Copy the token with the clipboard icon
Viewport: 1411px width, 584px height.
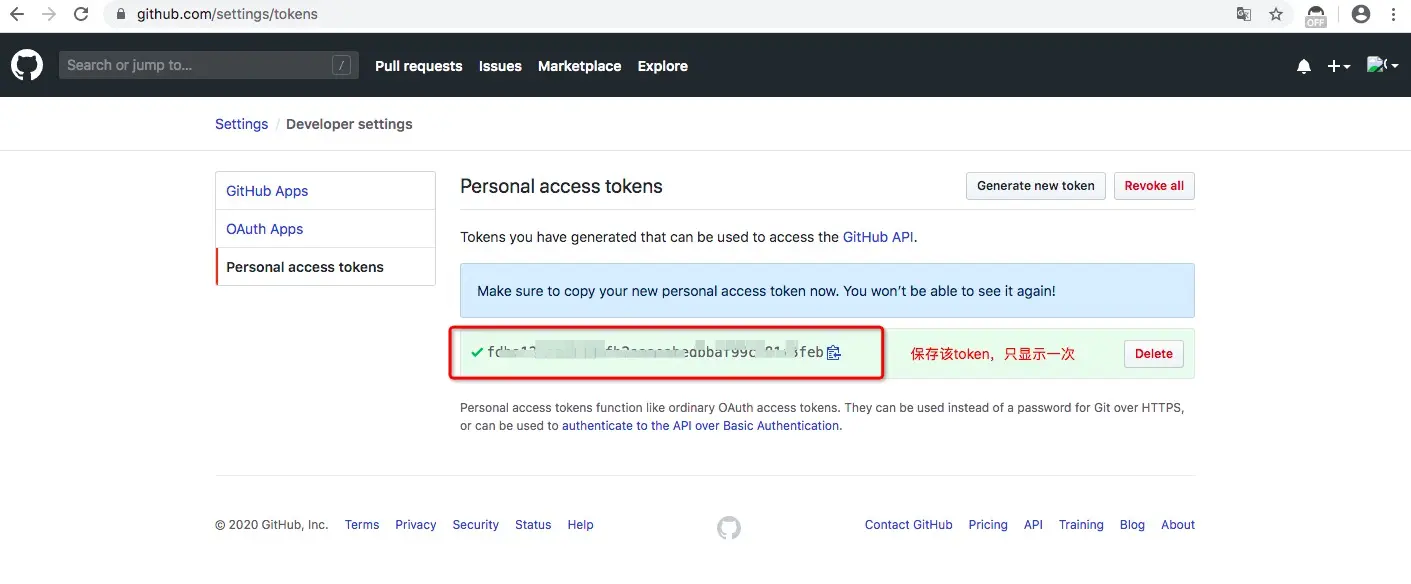point(834,353)
